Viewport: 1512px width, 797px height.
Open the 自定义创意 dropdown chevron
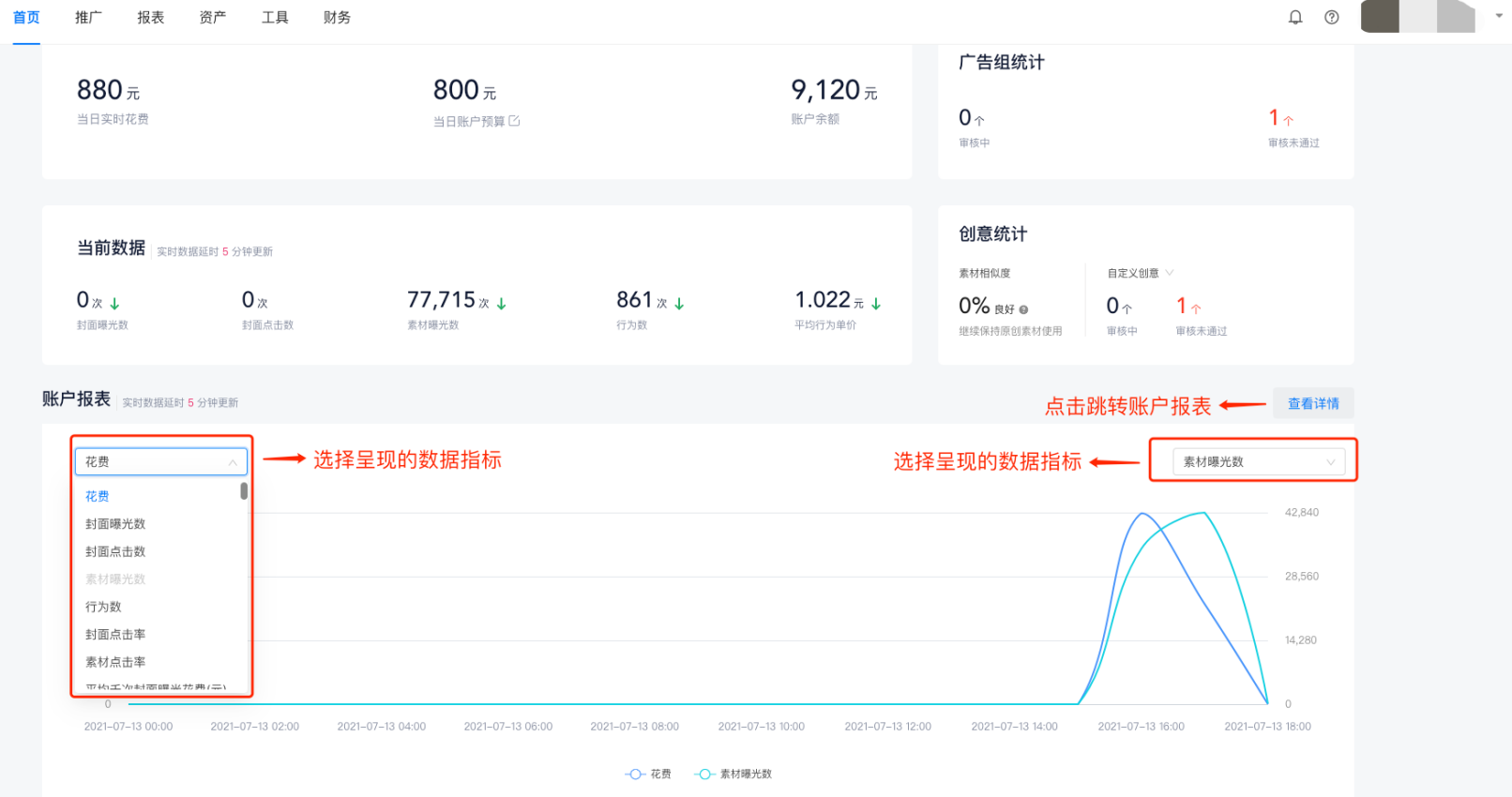point(1170,273)
